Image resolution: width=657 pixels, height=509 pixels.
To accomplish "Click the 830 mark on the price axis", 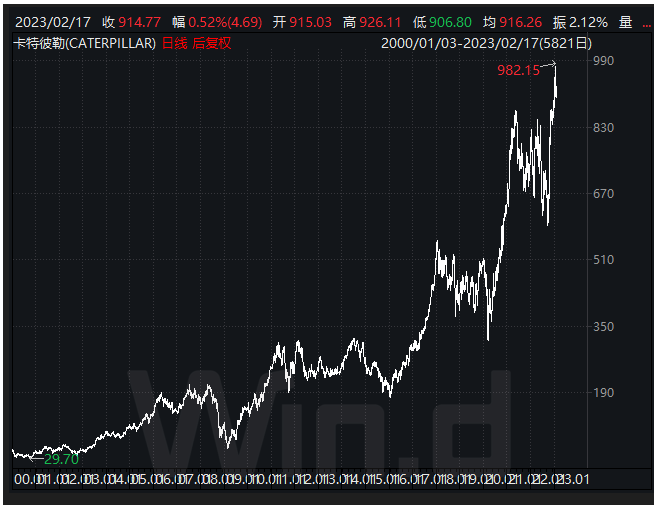I will pos(603,127).
